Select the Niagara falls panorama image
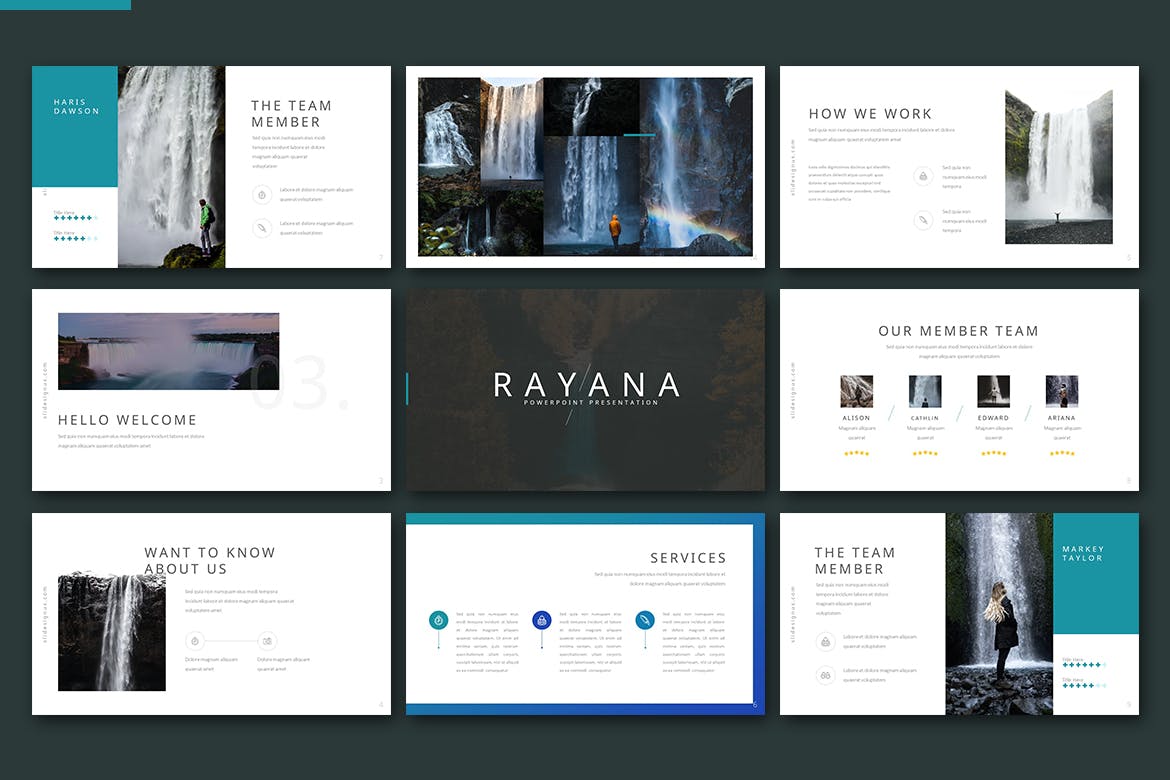The height and width of the screenshot is (780, 1170). (168, 351)
